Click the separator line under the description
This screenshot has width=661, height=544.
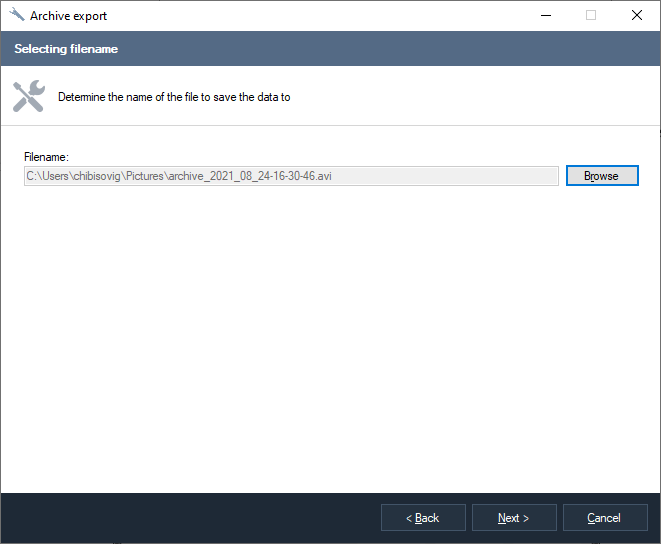click(x=330, y=126)
